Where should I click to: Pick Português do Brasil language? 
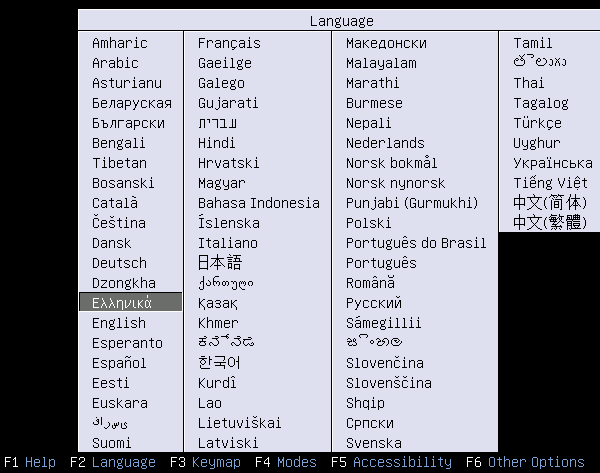(416, 243)
